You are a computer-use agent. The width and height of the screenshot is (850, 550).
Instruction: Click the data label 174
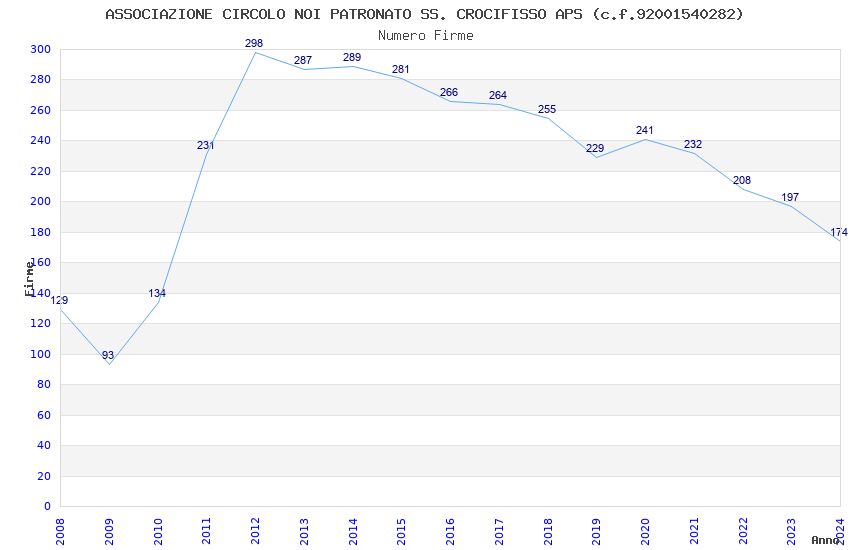[839, 232]
